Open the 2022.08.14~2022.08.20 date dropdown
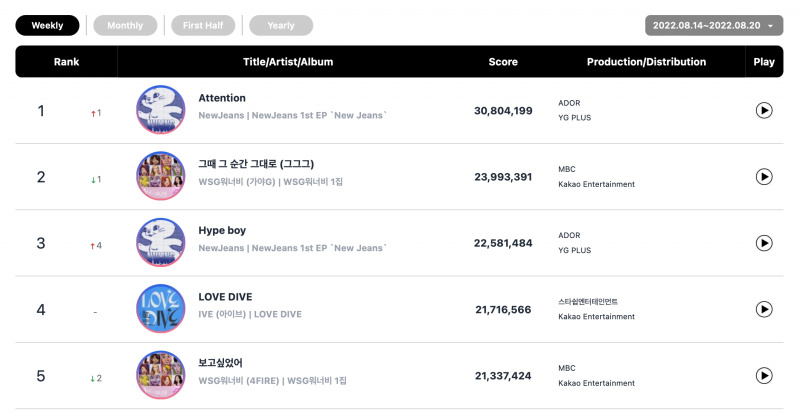Image resolution: width=800 pixels, height=414 pixels. click(714, 26)
